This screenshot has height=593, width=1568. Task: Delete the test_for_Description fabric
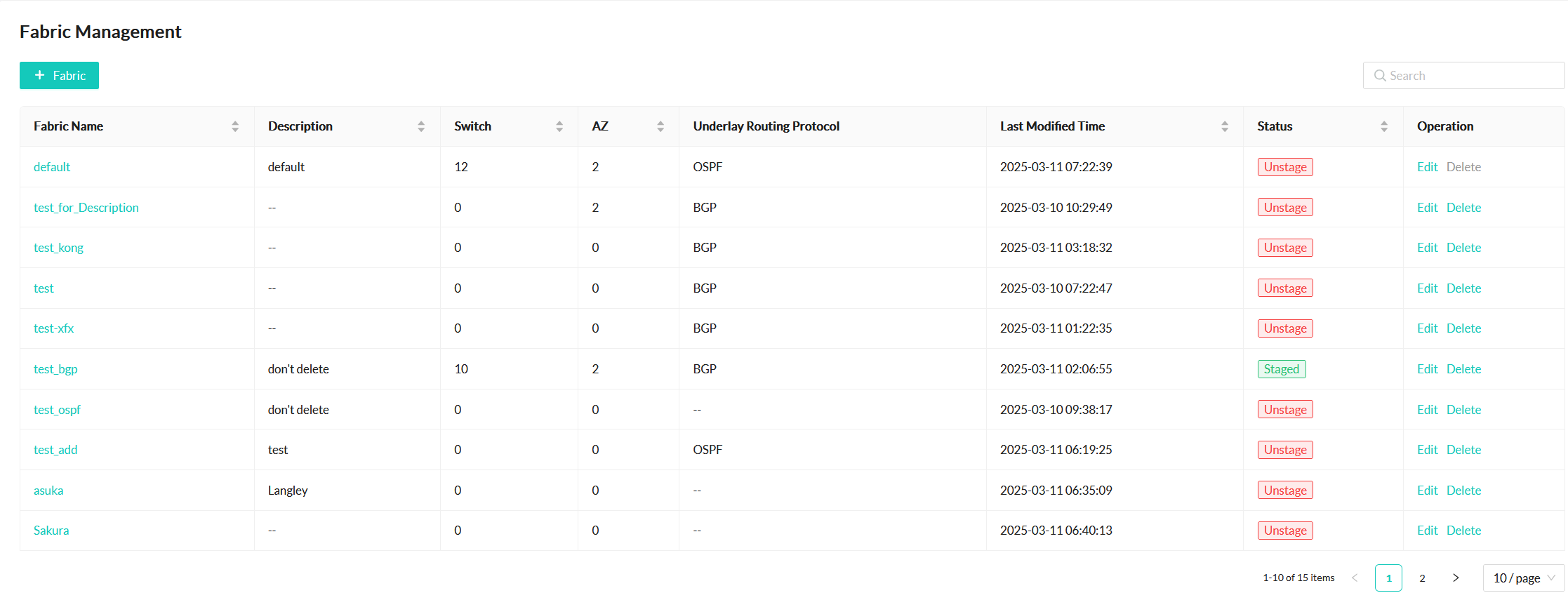(1463, 208)
